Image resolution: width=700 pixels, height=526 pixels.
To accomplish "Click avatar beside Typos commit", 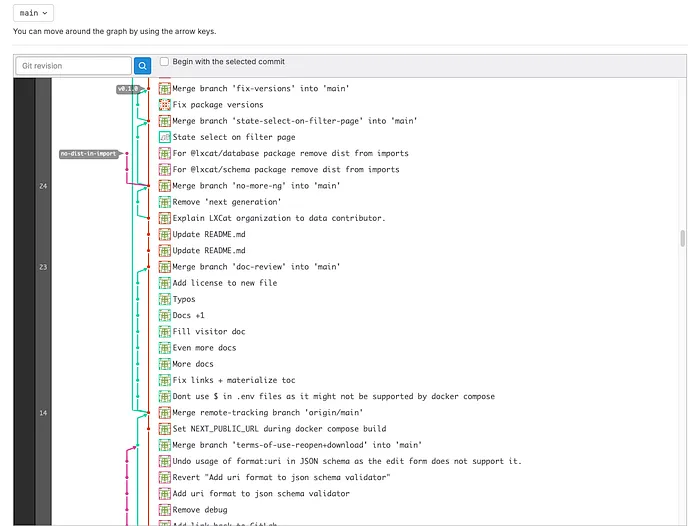I will click(x=165, y=299).
